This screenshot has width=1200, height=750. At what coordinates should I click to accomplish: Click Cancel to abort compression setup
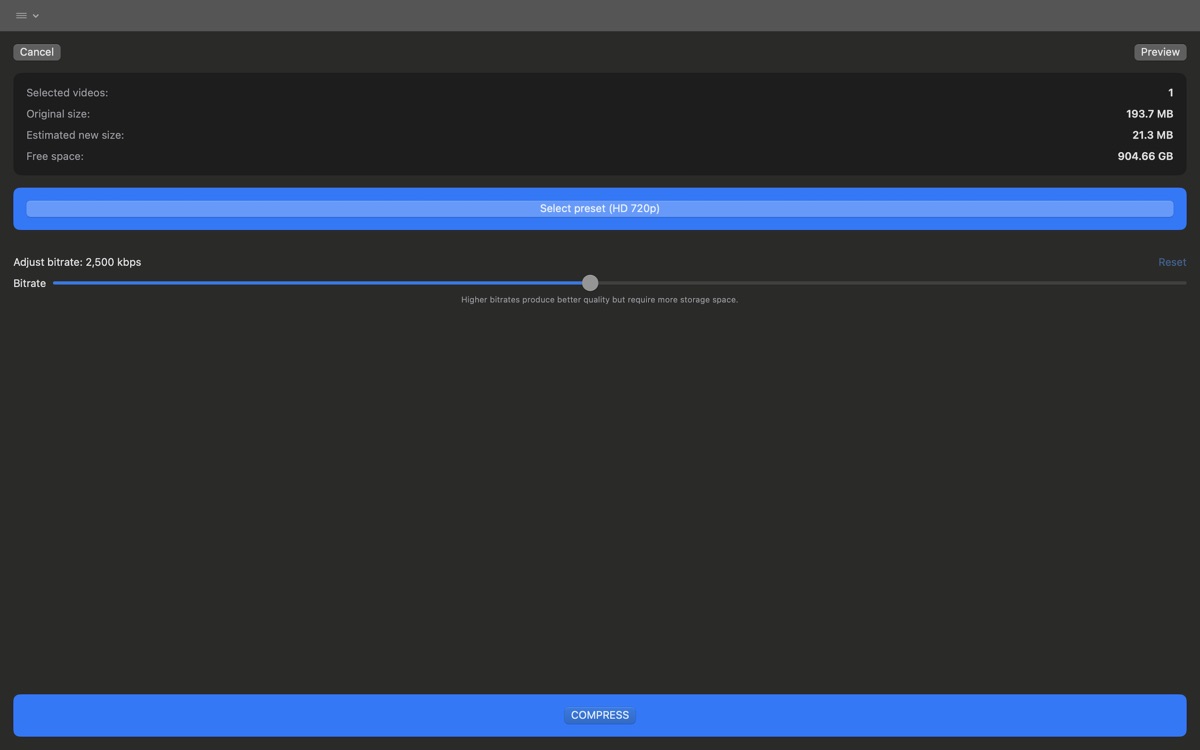(x=36, y=51)
